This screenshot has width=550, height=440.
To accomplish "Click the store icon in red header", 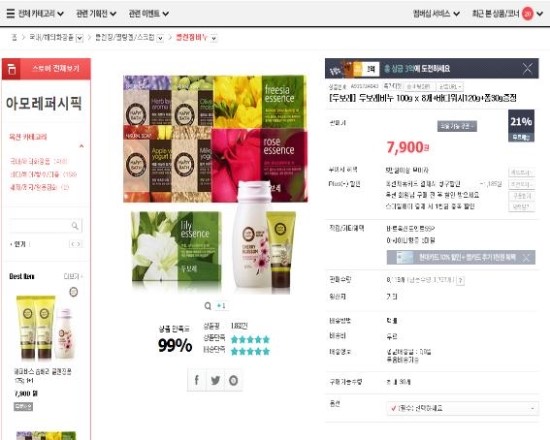I will coord(12,69).
